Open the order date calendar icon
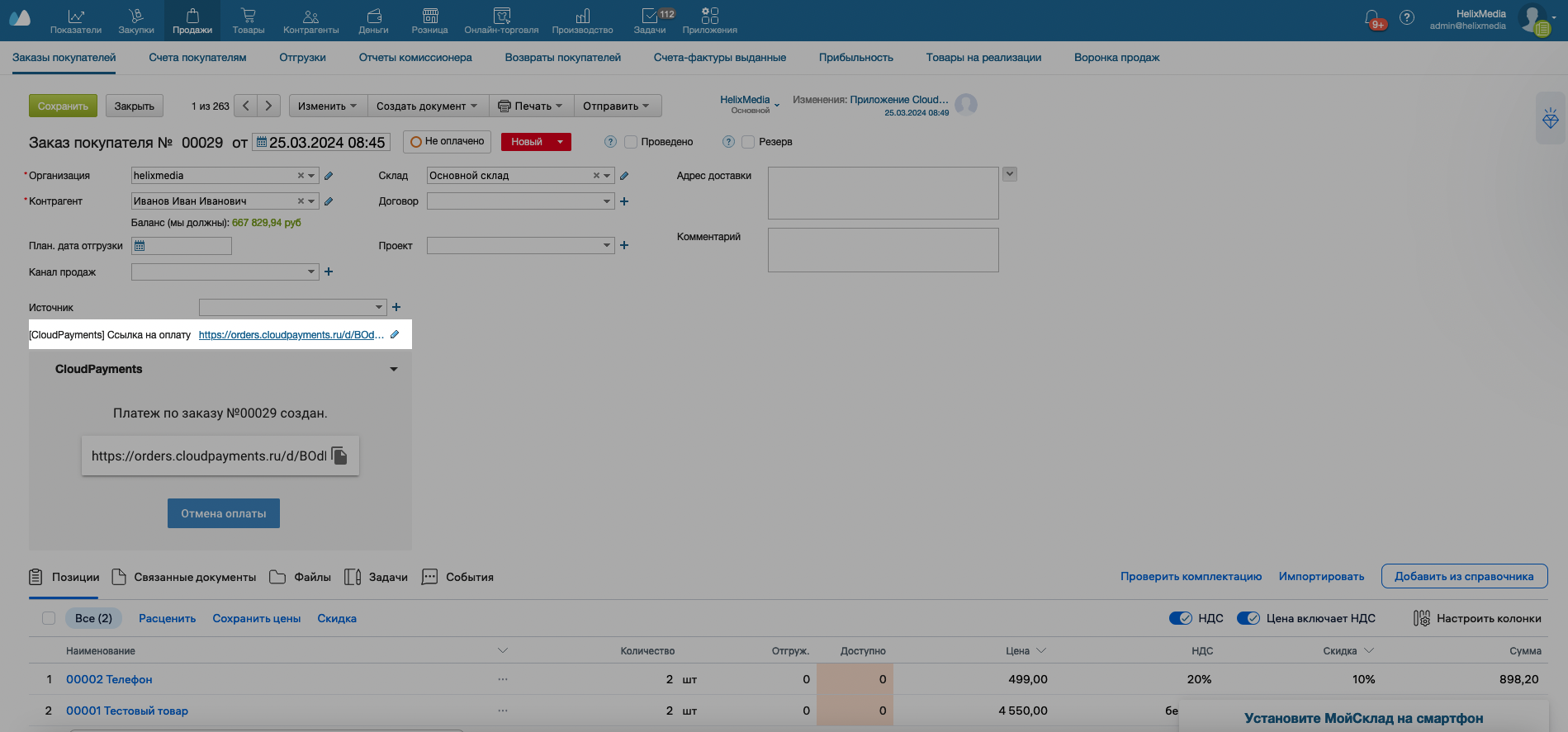 coord(261,142)
